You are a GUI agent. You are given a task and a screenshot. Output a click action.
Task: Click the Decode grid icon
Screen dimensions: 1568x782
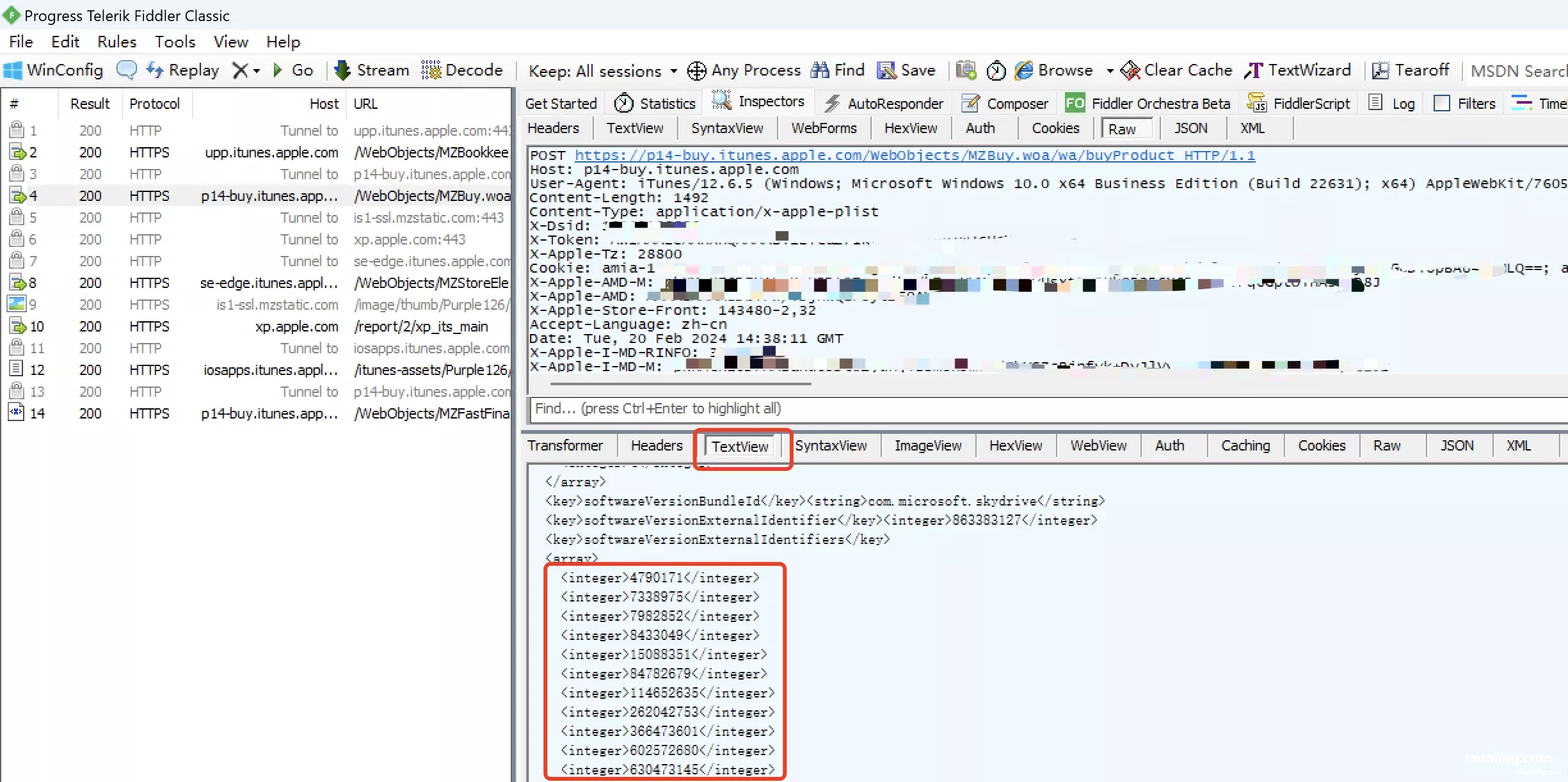431,70
